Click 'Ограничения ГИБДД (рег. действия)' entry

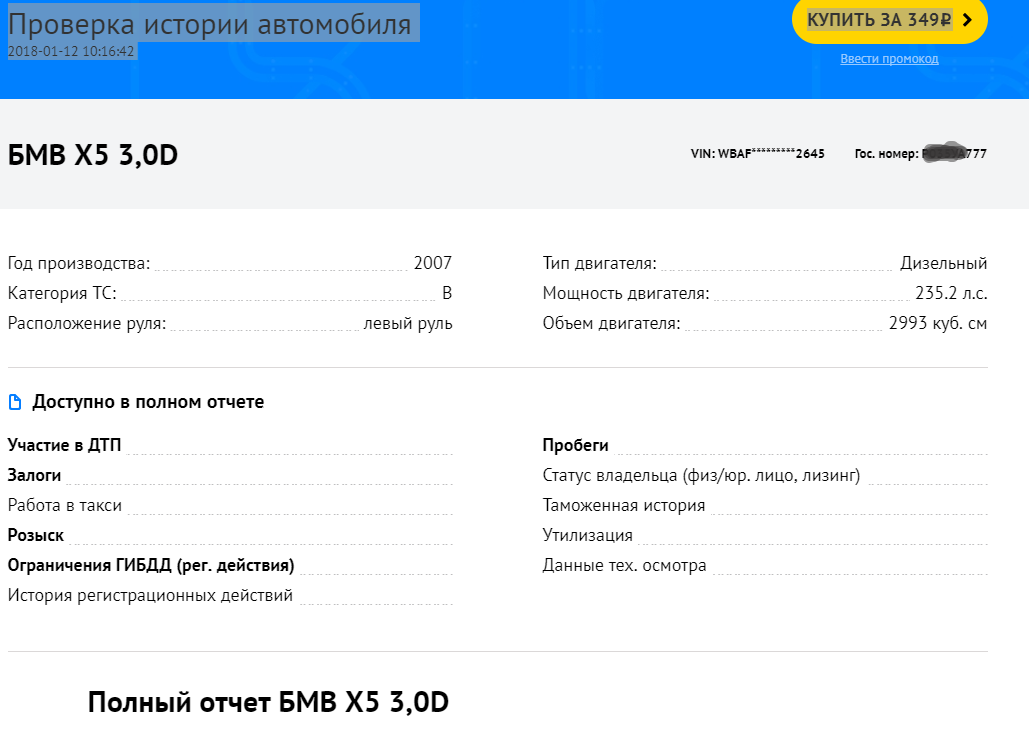click(151, 565)
